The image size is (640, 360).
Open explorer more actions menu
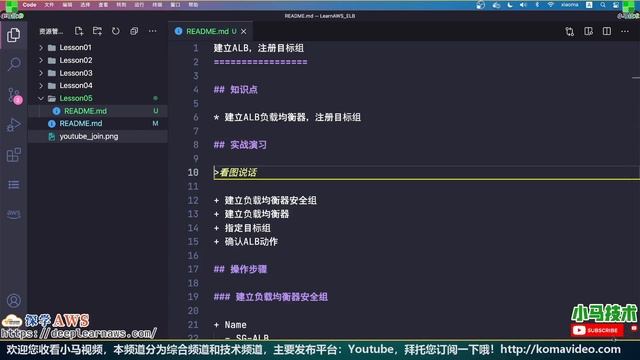click(x=152, y=31)
